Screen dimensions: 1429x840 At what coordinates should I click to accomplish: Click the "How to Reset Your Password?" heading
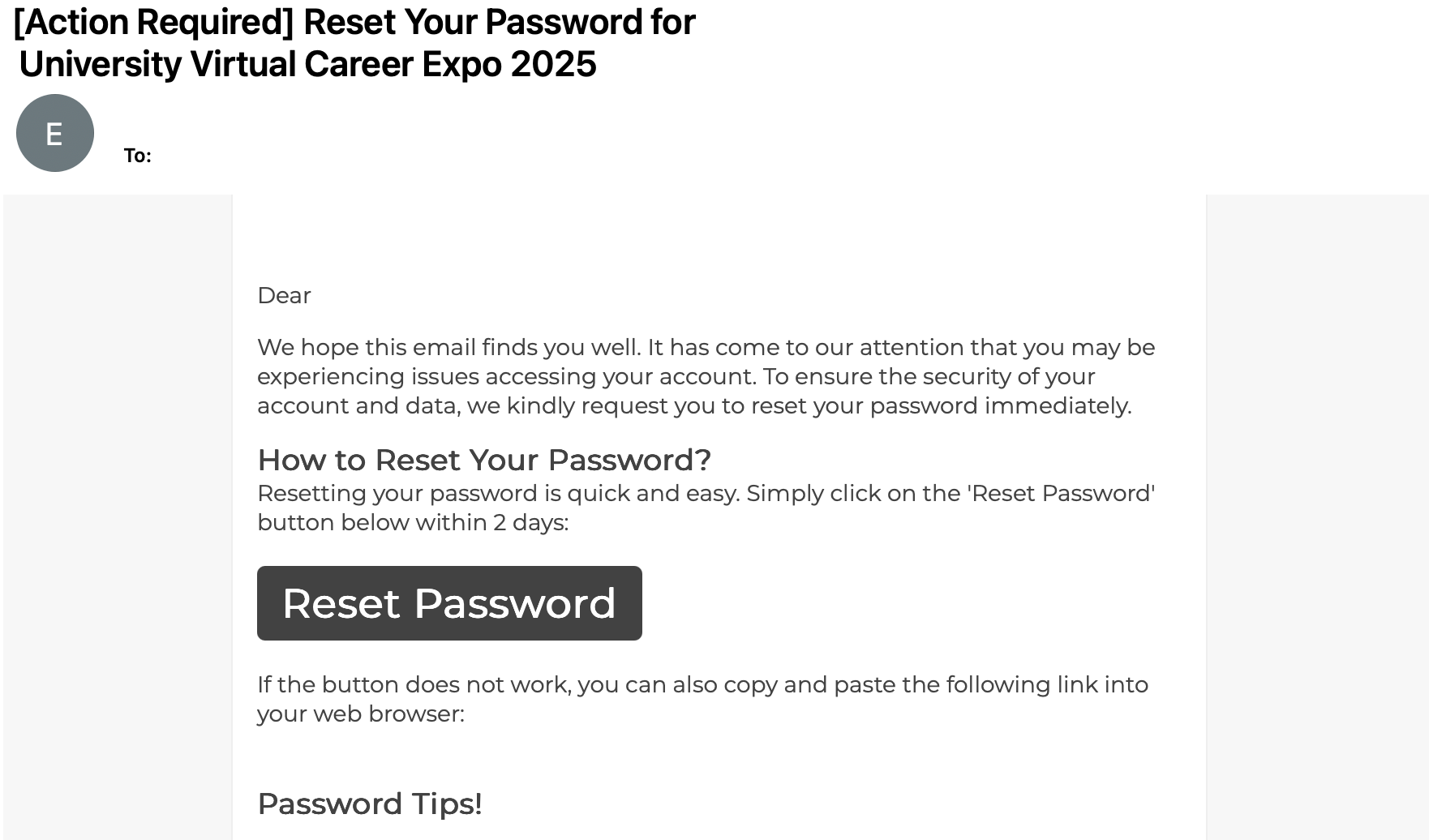click(x=483, y=460)
